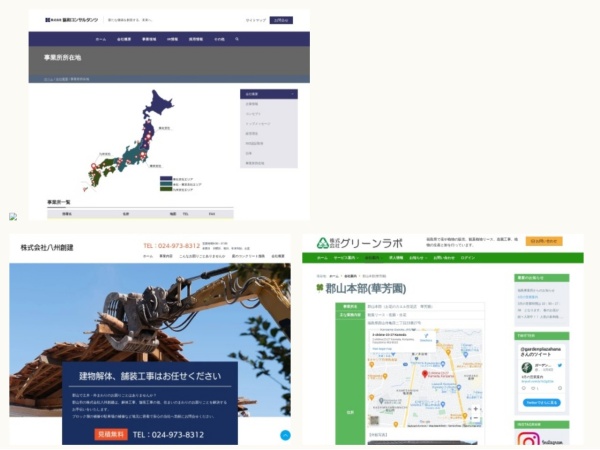The width and height of the screenshot is (600, 450).
Task: Open ログイン in the green navigation bar
Action: 468,258
